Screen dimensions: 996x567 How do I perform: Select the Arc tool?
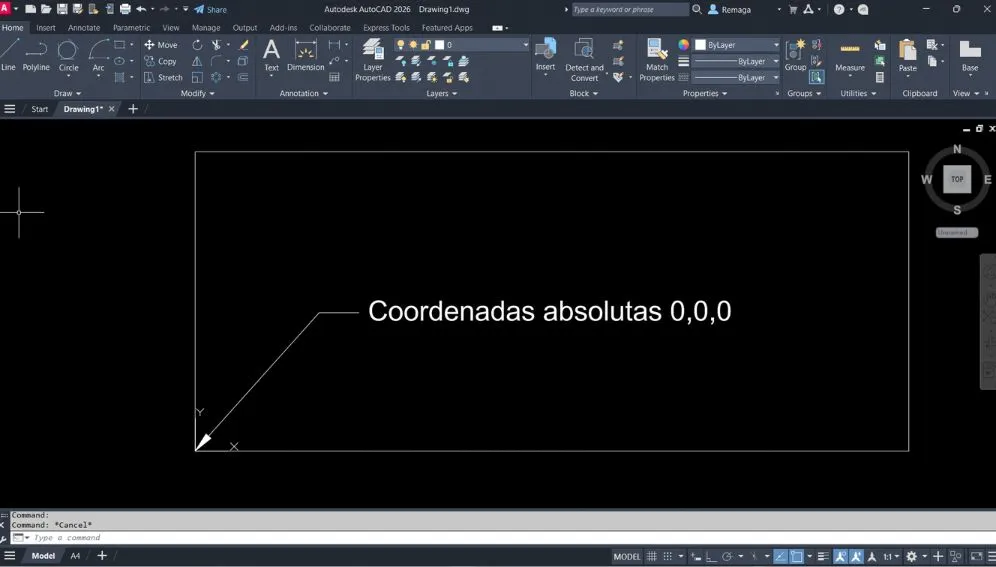[x=98, y=56]
